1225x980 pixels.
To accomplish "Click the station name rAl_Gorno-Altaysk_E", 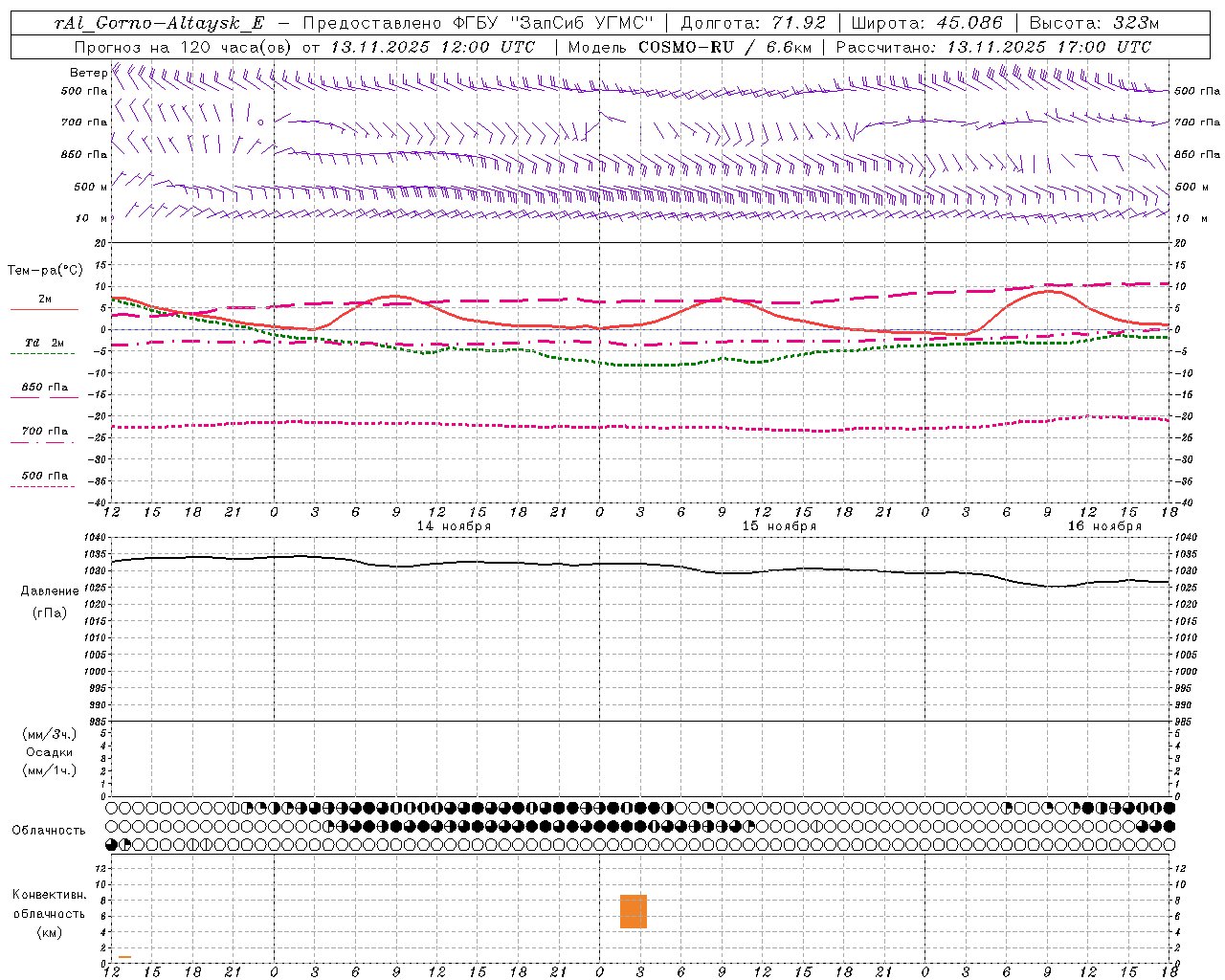I will [x=158, y=23].
